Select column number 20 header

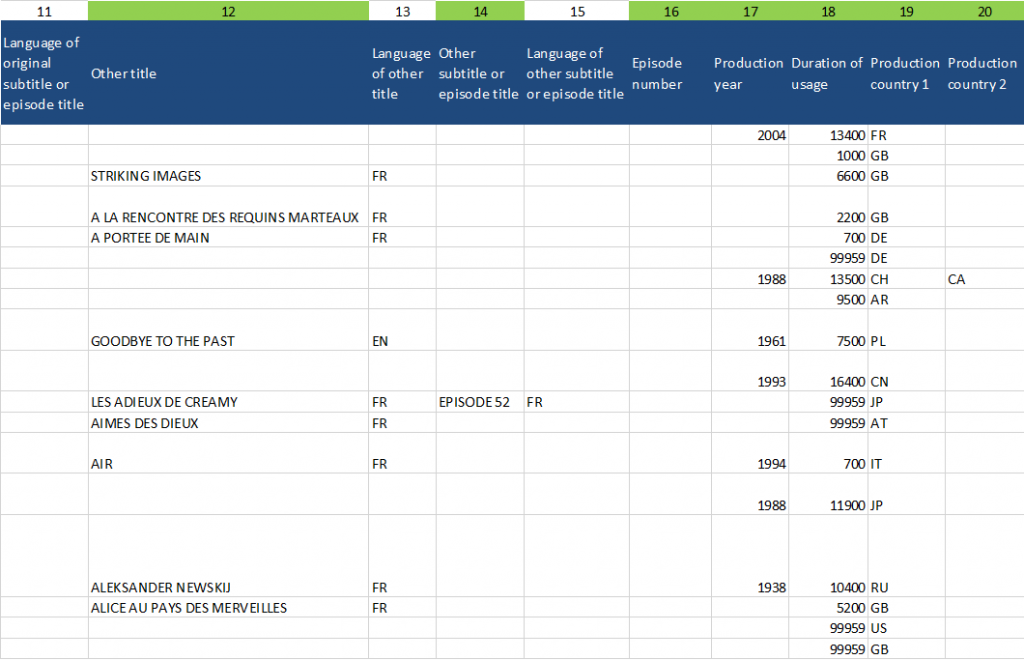click(985, 11)
